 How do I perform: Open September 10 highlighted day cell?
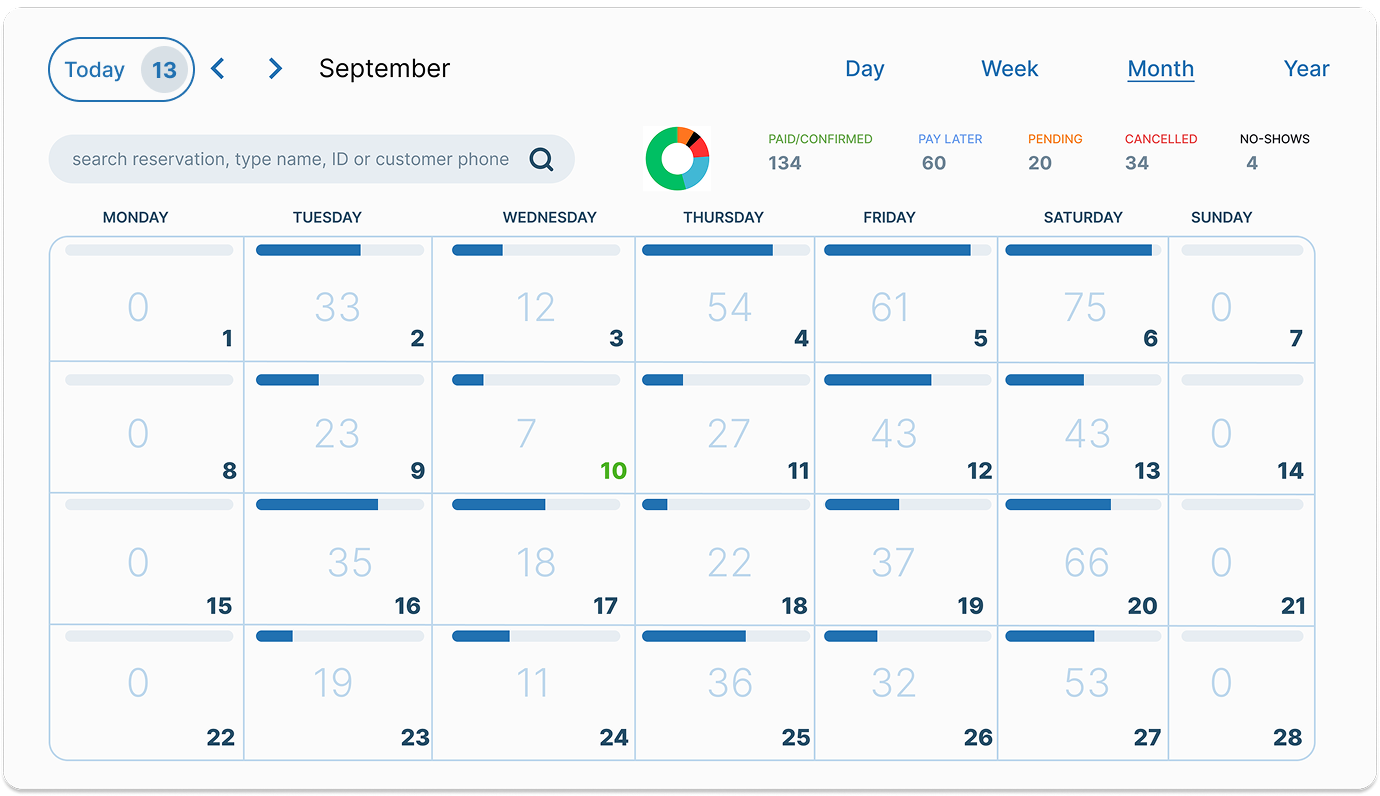(x=533, y=428)
